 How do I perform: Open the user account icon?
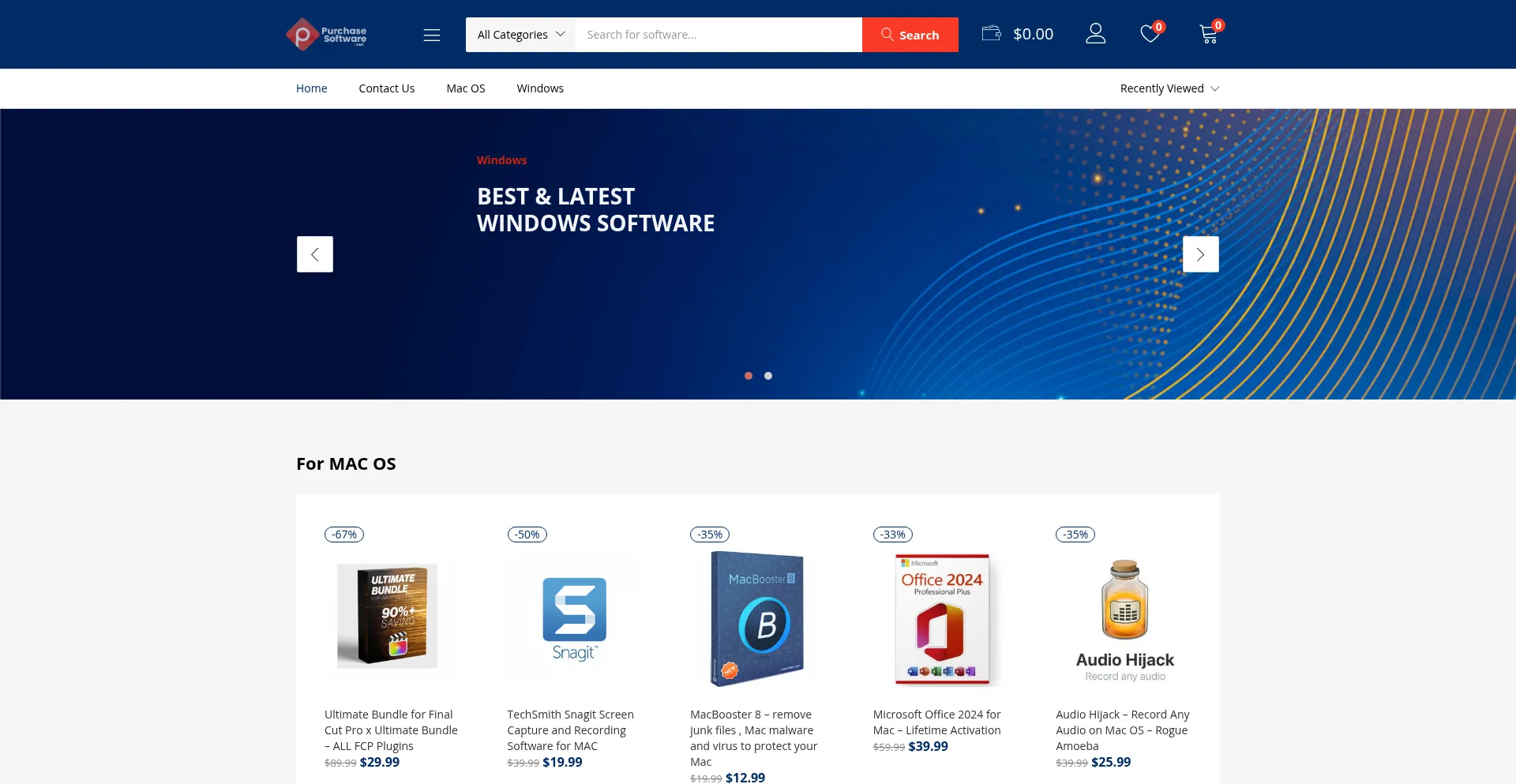[1096, 33]
